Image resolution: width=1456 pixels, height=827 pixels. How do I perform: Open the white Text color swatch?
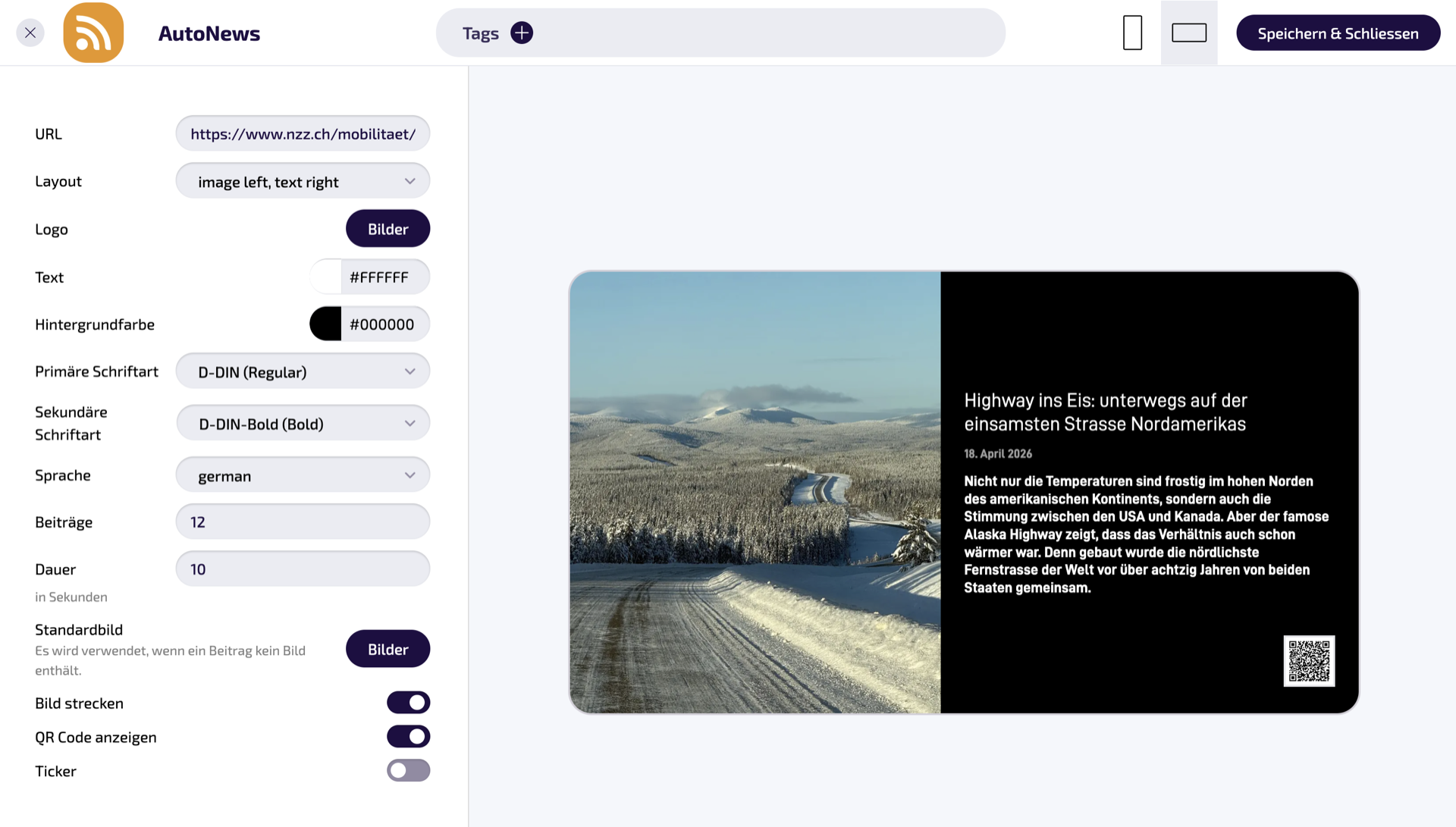(x=326, y=277)
